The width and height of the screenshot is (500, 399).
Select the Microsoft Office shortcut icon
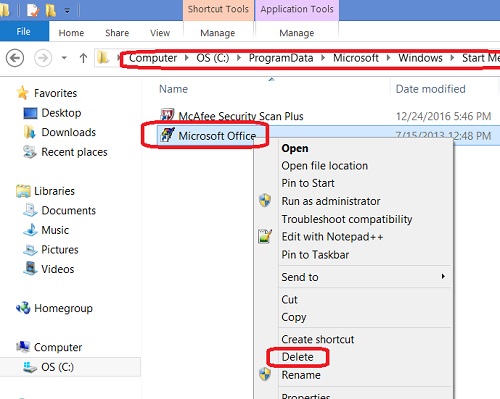tap(167, 135)
